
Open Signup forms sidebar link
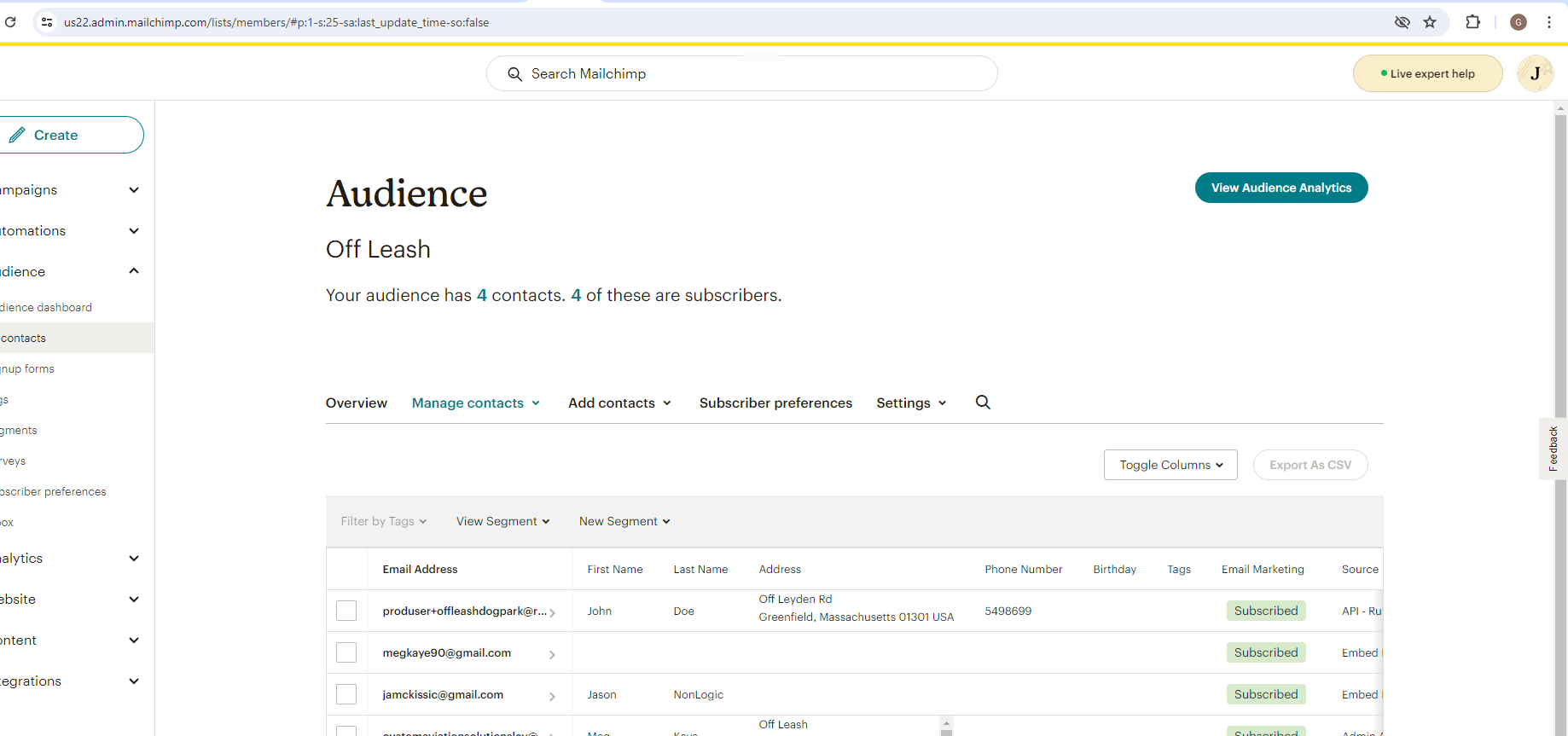coord(27,368)
